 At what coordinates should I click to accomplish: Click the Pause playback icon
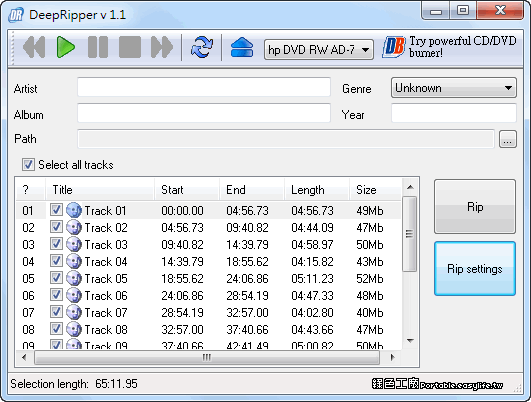98,47
